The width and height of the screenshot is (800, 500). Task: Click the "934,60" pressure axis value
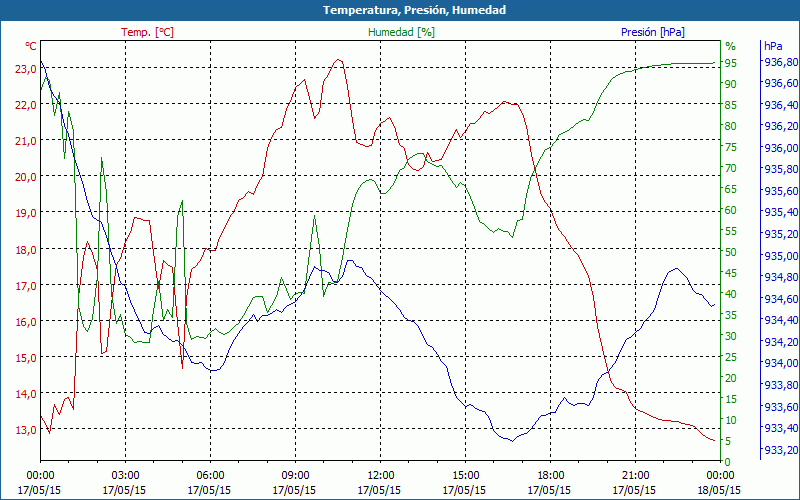point(779,299)
